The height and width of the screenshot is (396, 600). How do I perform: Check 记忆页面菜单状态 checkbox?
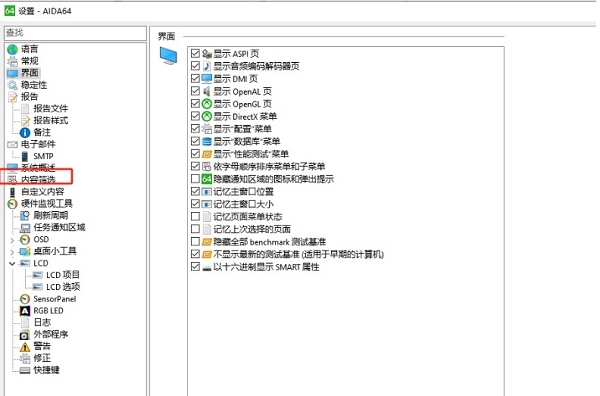click(x=195, y=217)
